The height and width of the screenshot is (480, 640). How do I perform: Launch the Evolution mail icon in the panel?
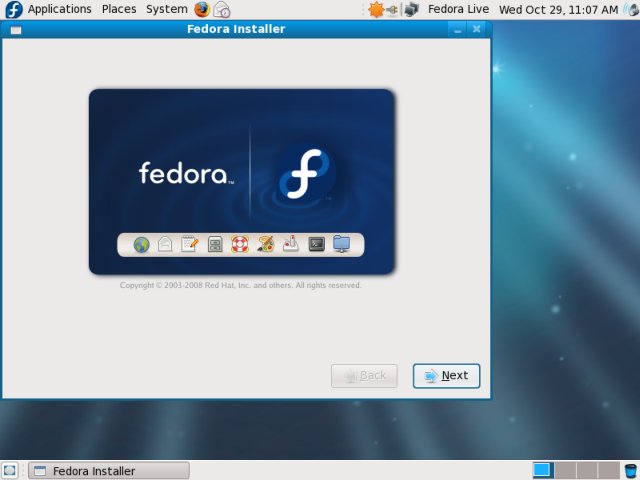(222, 9)
